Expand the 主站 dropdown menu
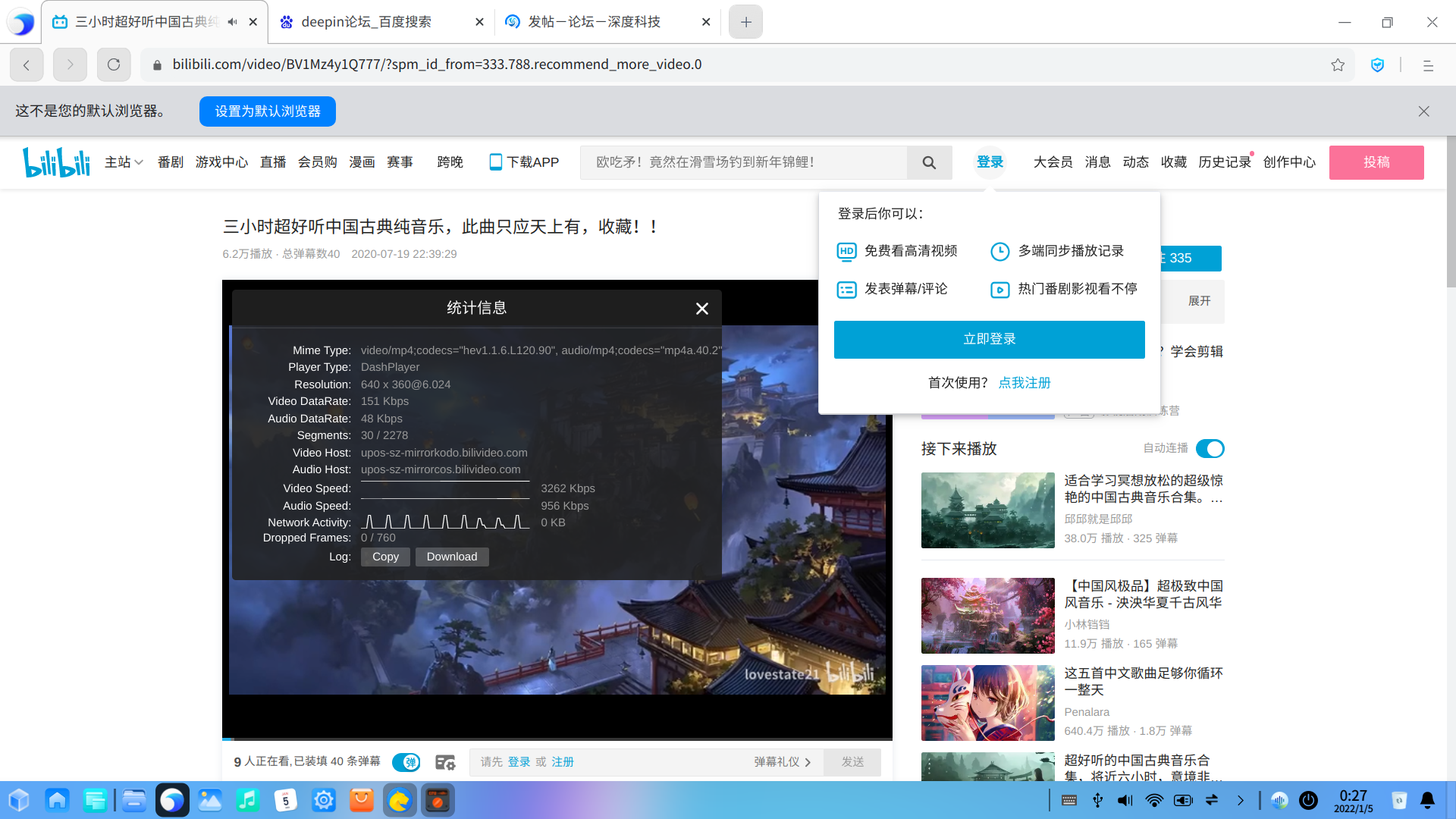The height and width of the screenshot is (819, 1456). (x=124, y=162)
